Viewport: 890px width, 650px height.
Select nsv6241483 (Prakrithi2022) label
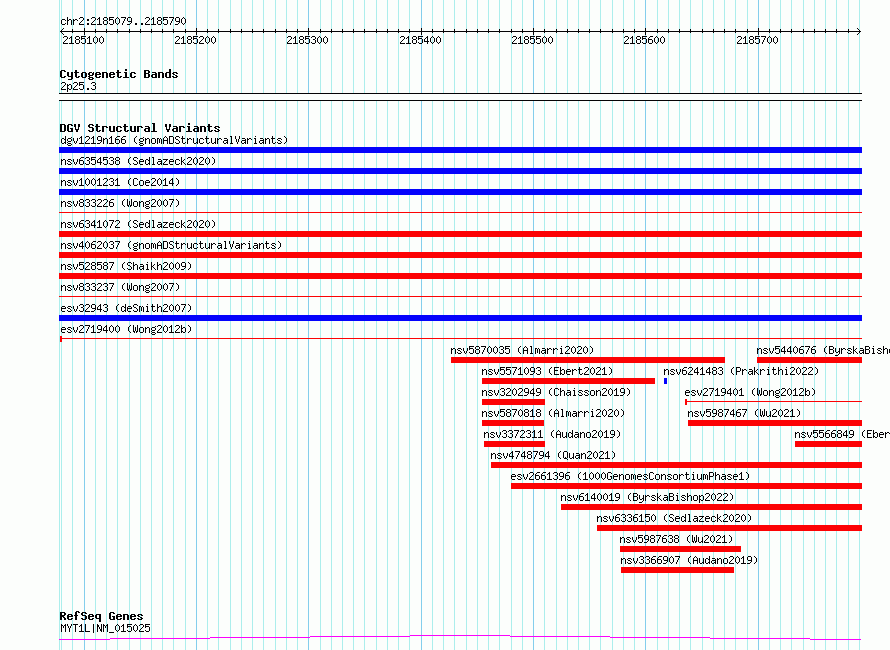[741, 371]
